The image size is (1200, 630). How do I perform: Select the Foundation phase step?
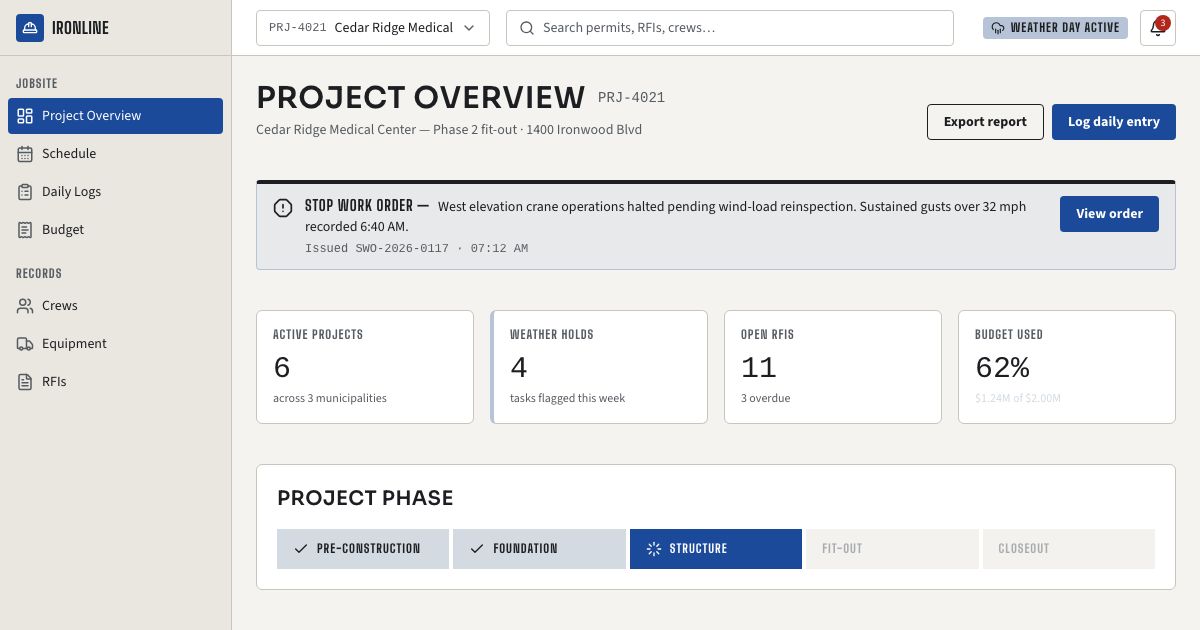tap(539, 549)
